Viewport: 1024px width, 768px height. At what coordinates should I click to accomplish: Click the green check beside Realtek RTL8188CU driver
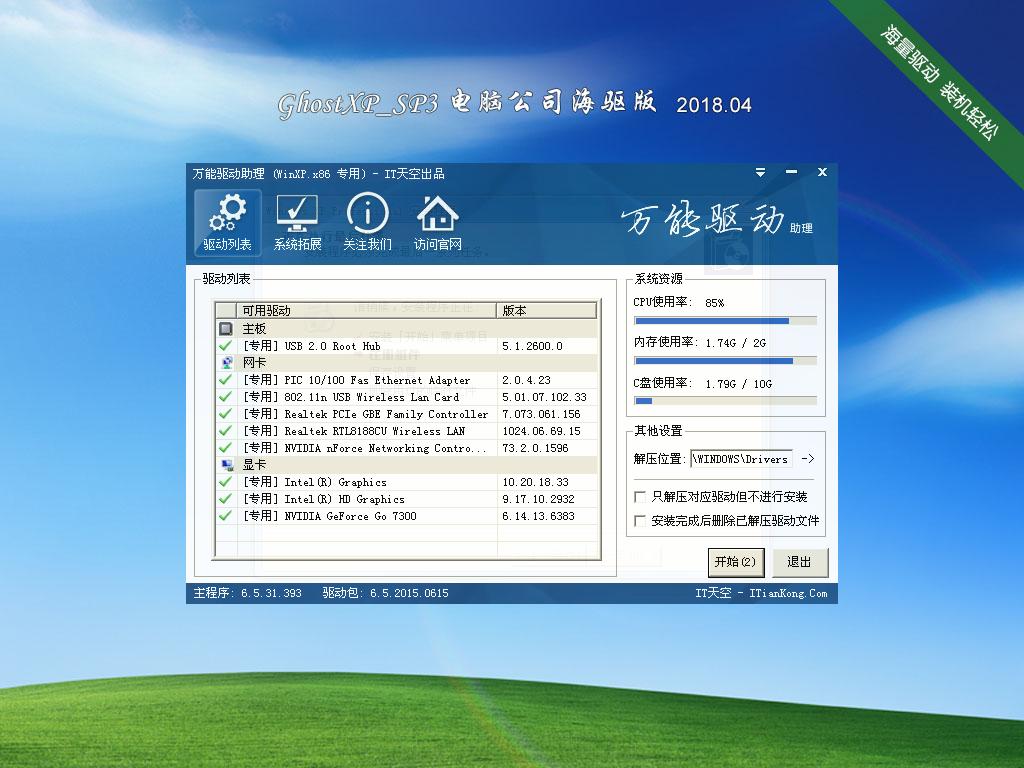click(x=227, y=431)
